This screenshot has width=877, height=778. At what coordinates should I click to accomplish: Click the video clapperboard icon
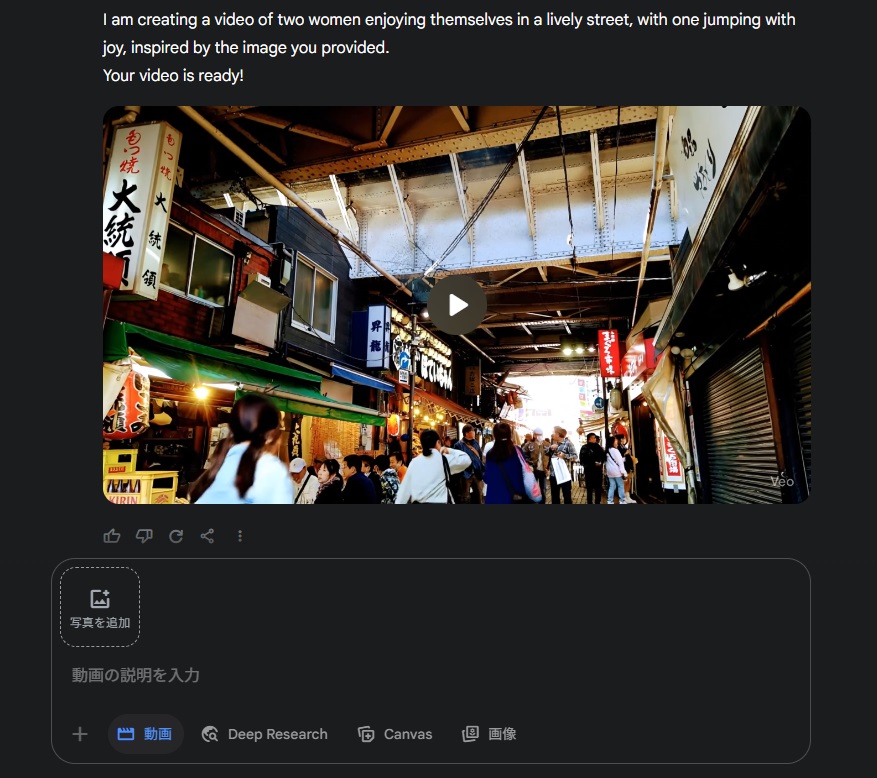point(126,734)
